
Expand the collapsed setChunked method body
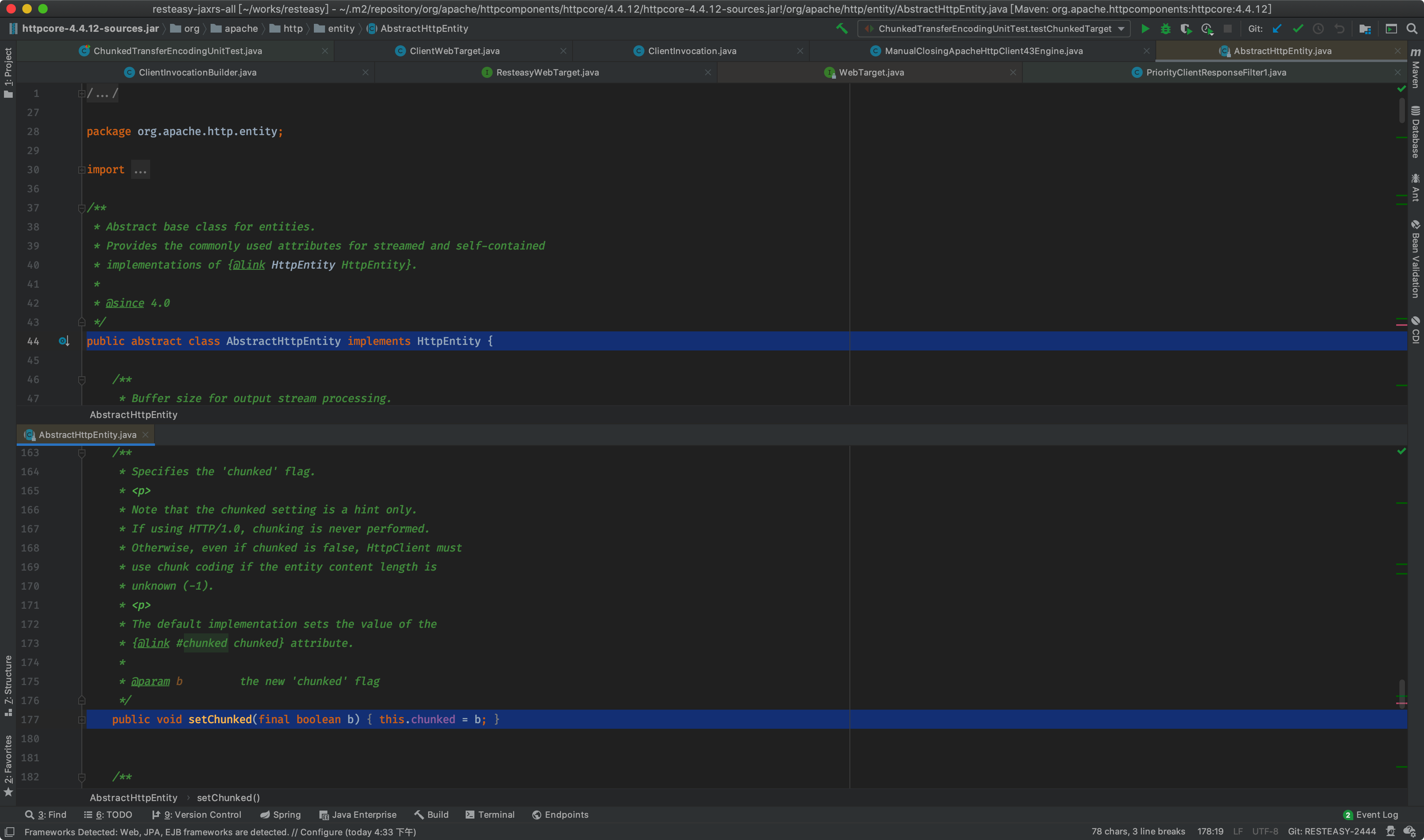pyautogui.click(x=81, y=720)
